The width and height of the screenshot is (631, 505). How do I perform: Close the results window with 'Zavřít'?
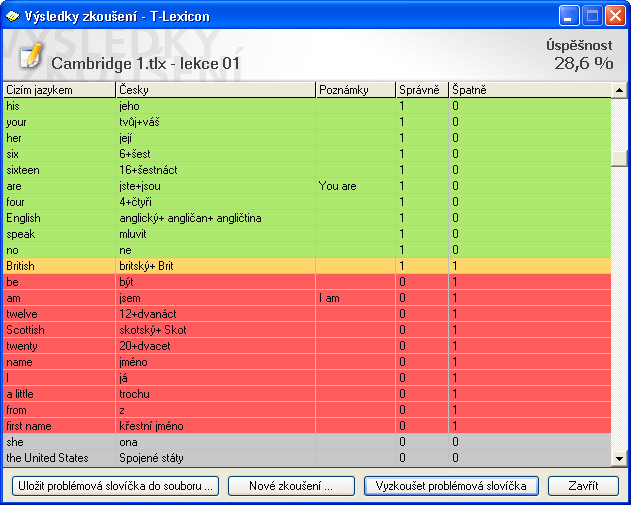pyautogui.click(x=583, y=486)
